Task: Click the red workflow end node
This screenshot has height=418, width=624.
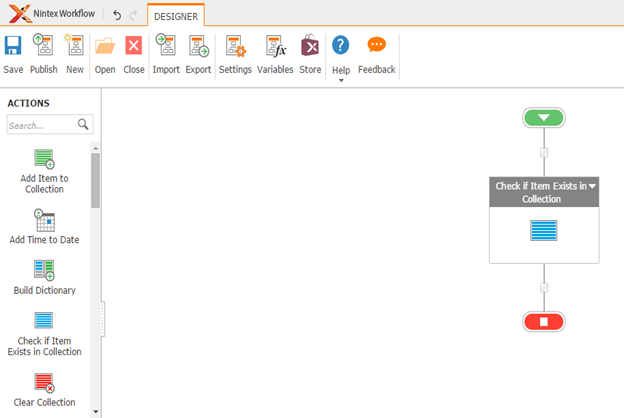Action: (544, 322)
